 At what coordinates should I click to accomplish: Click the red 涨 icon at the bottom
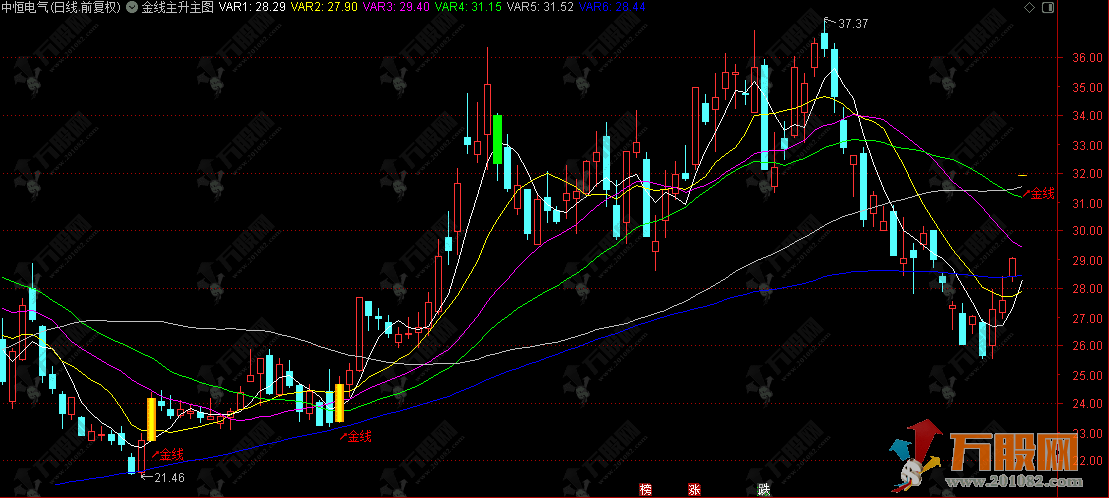click(x=693, y=489)
